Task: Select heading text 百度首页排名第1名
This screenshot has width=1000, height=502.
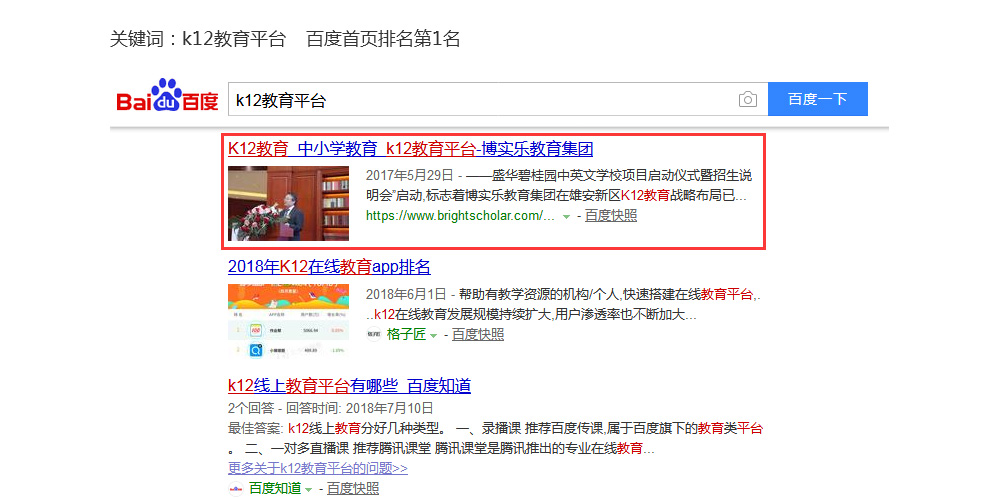Action: click(383, 39)
